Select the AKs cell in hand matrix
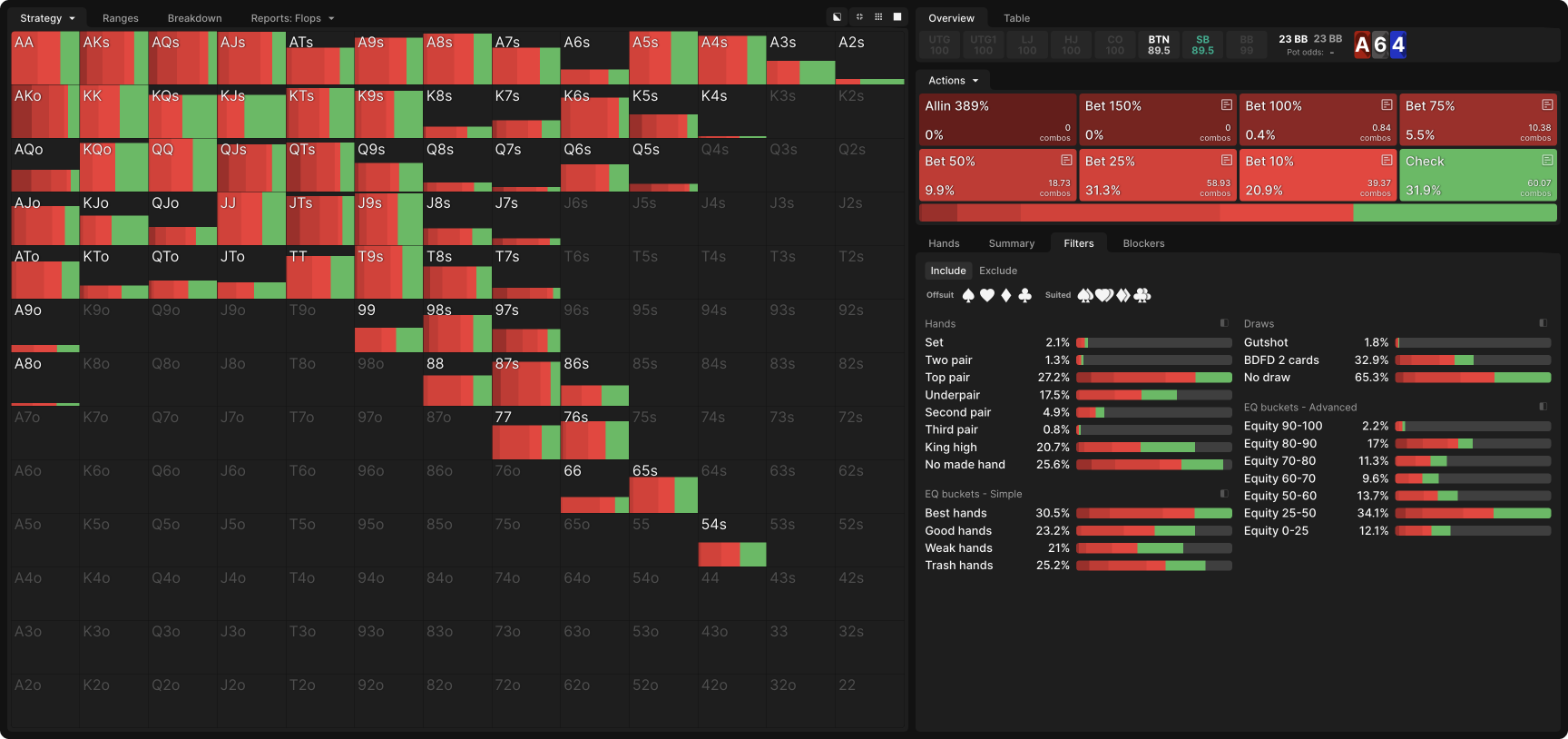The height and width of the screenshot is (739, 1568). (x=113, y=58)
